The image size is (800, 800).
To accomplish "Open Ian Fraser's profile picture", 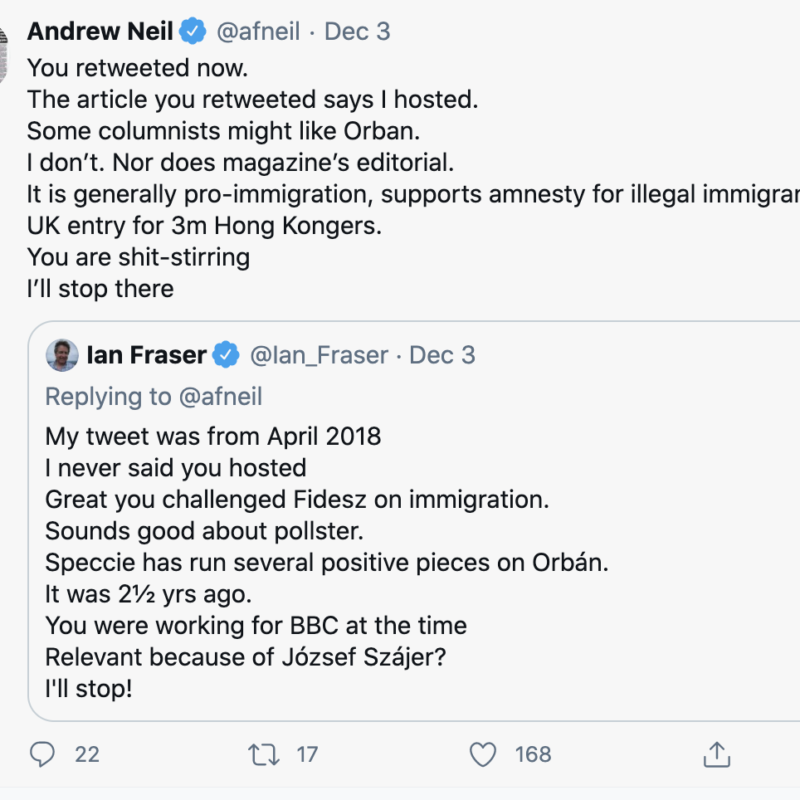I will pos(62,354).
